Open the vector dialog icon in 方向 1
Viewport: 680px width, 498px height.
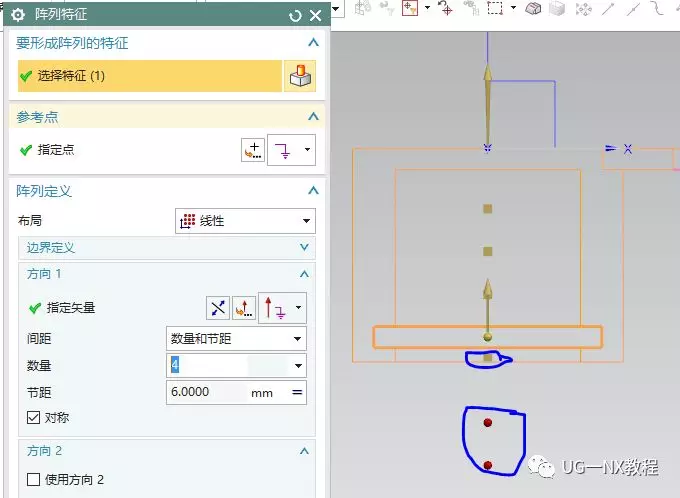point(244,308)
